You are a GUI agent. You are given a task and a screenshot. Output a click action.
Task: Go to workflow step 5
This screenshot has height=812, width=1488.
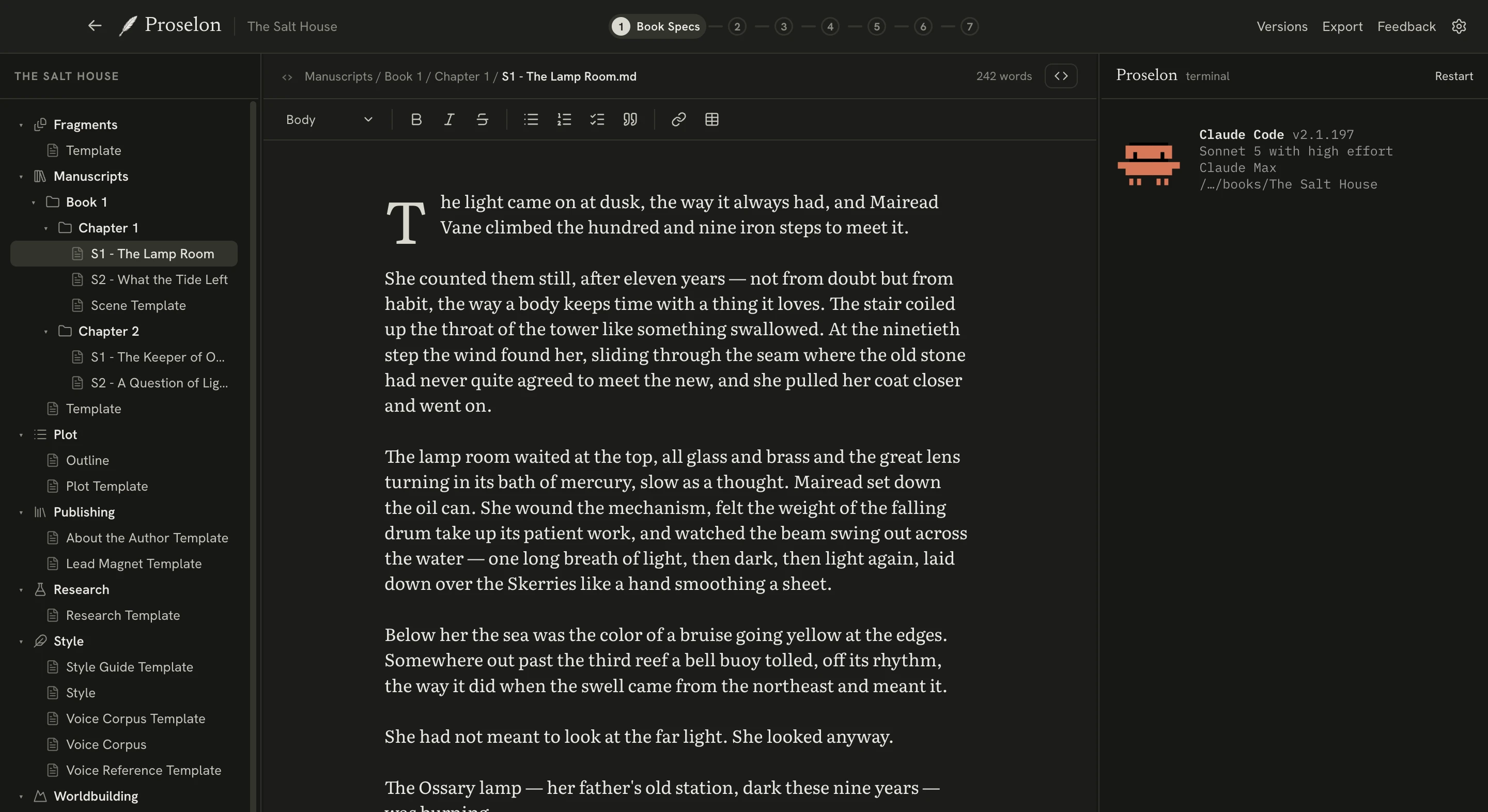[x=877, y=26]
